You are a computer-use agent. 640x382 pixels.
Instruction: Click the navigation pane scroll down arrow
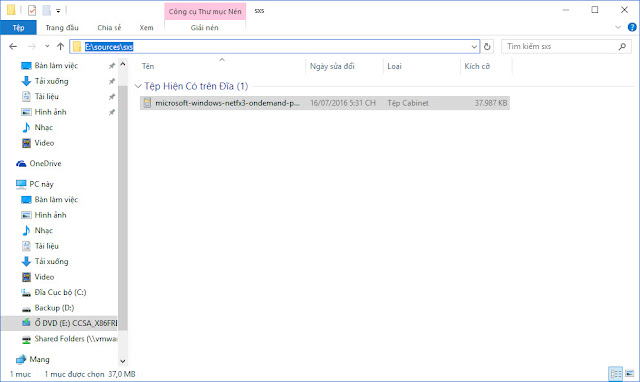click(122, 361)
